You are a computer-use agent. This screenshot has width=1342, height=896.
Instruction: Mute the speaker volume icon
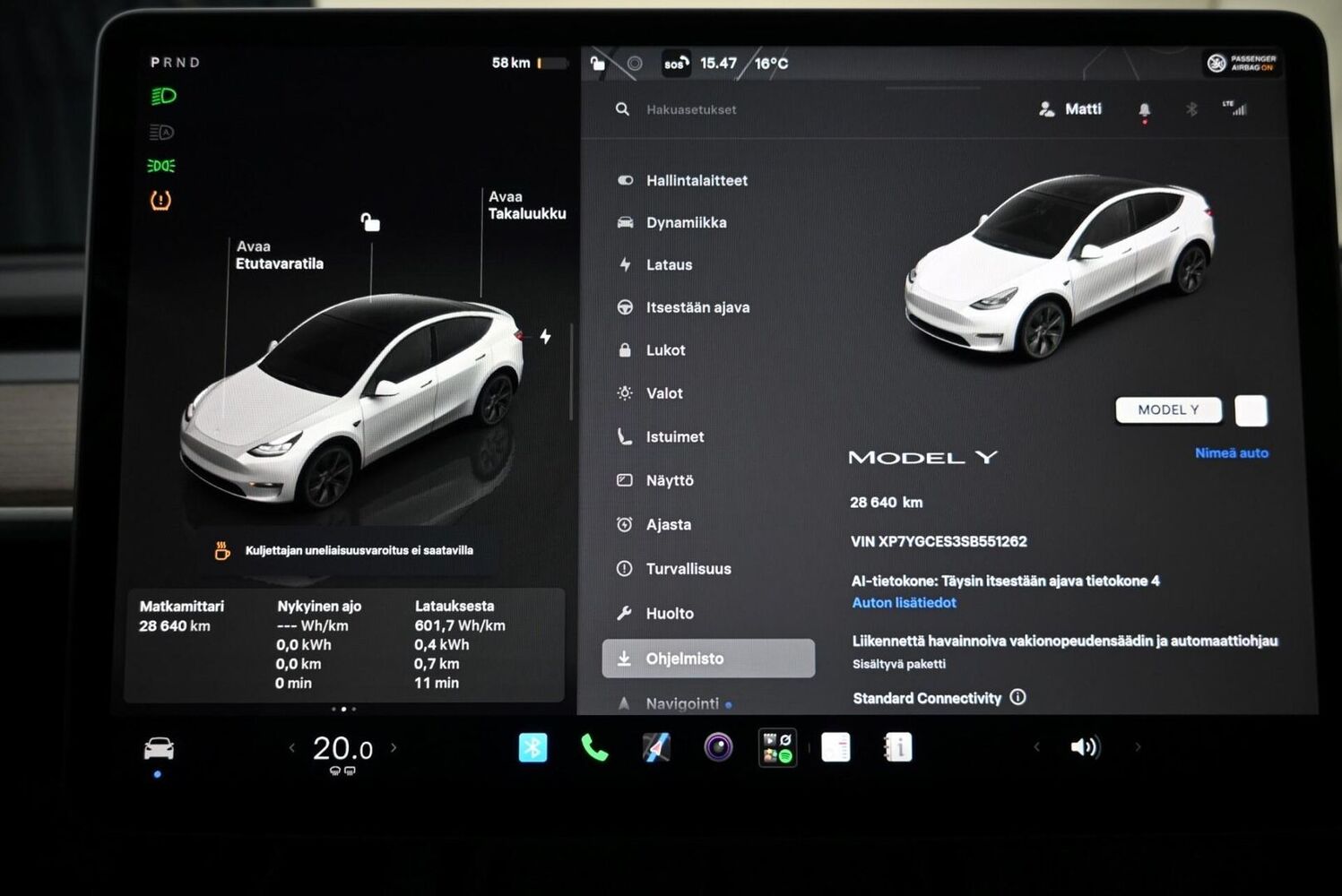click(1084, 746)
